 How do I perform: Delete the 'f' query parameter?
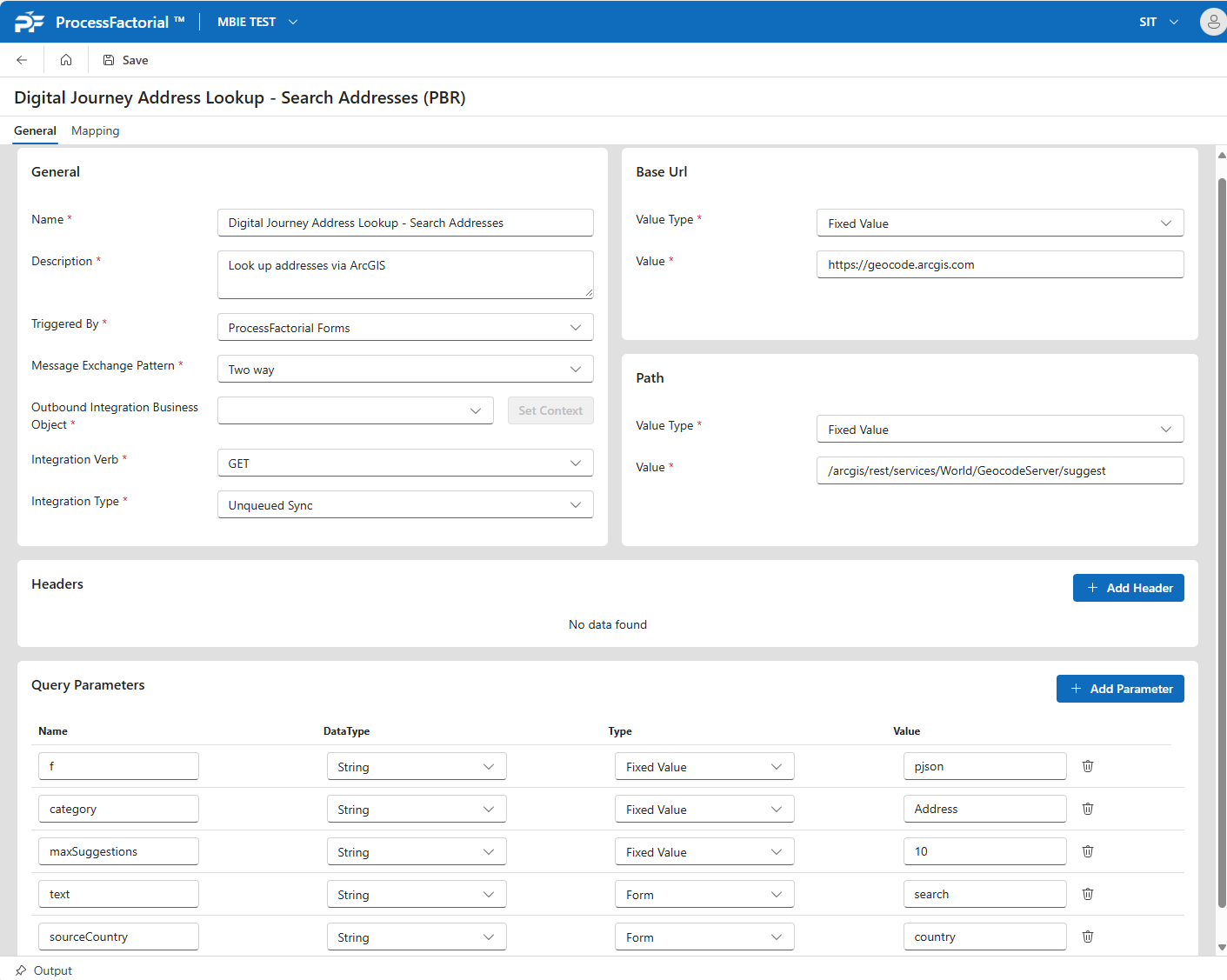(x=1087, y=766)
